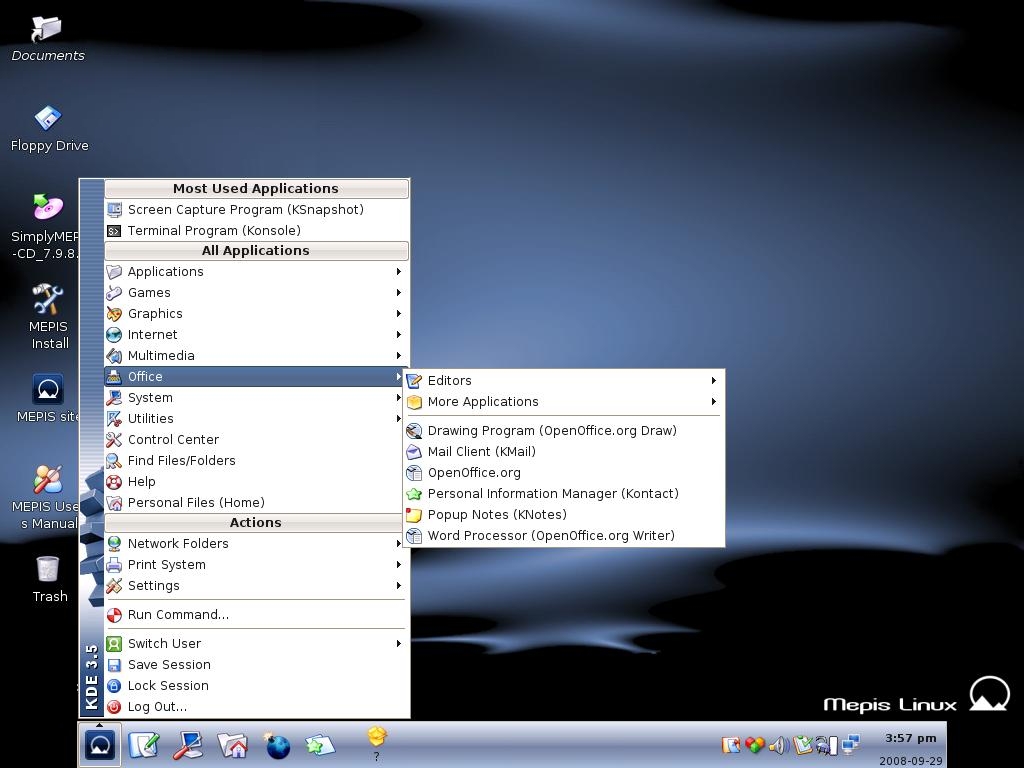Click the document icon in the system tray
This screenshot has width=1024, height=768.
(731, 744)
